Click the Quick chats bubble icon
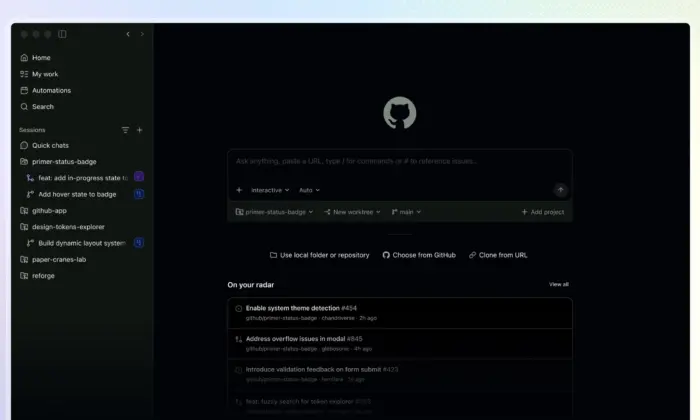This screenshot has width=700, height=420. click(24, 146)
